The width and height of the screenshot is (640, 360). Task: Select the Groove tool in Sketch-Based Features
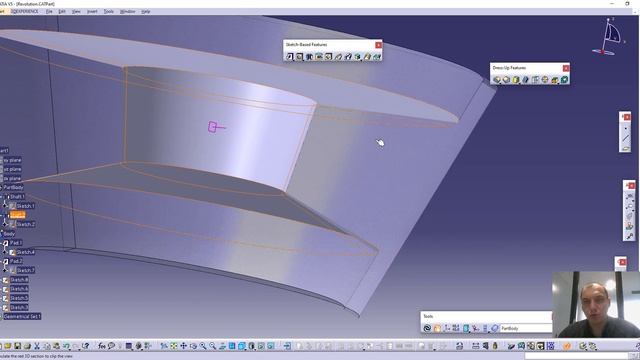click(319, 57)
